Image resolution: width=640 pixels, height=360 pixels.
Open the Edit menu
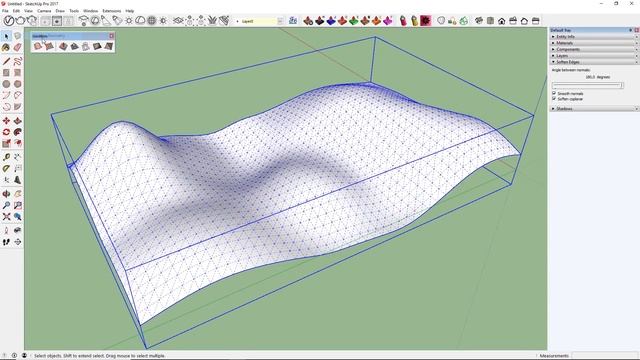click(x=16, y=11)
